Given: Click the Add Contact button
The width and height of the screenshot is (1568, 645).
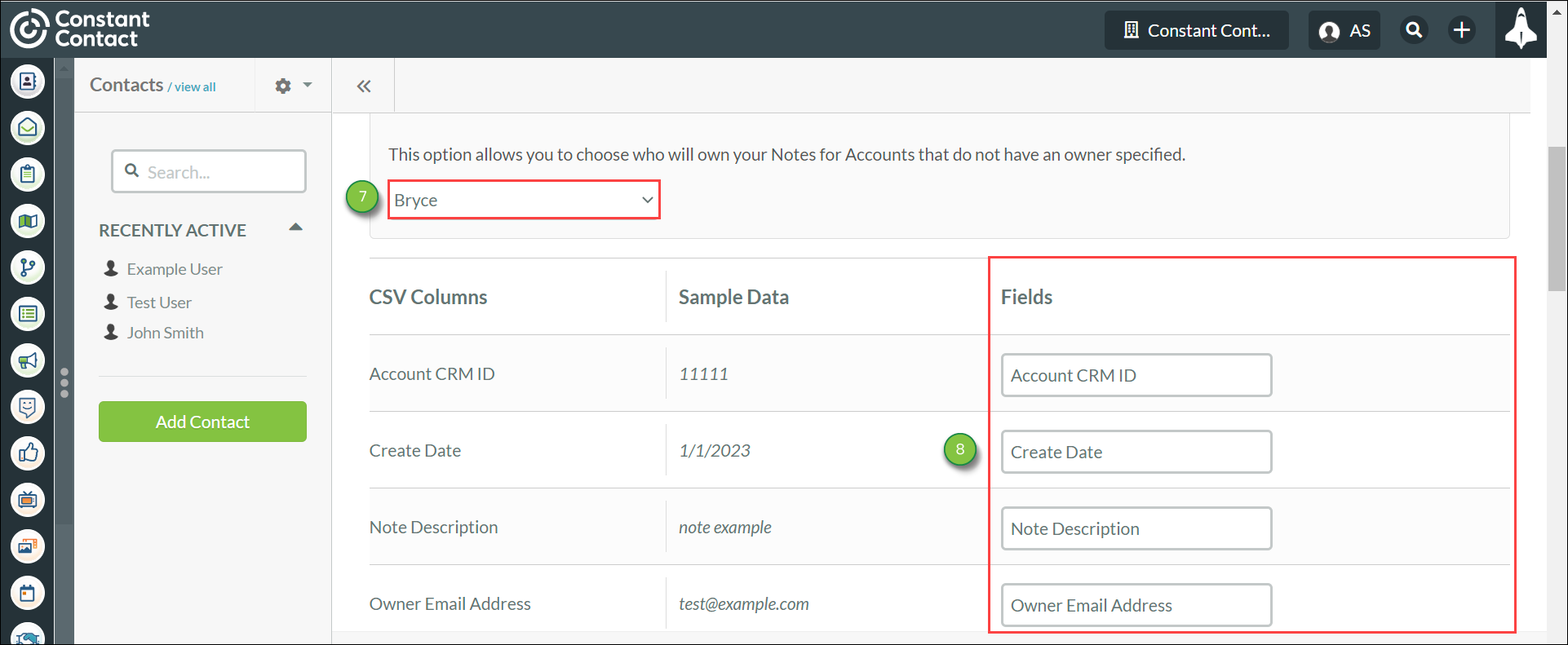Looking at the screenshot, I should (202, 422).
